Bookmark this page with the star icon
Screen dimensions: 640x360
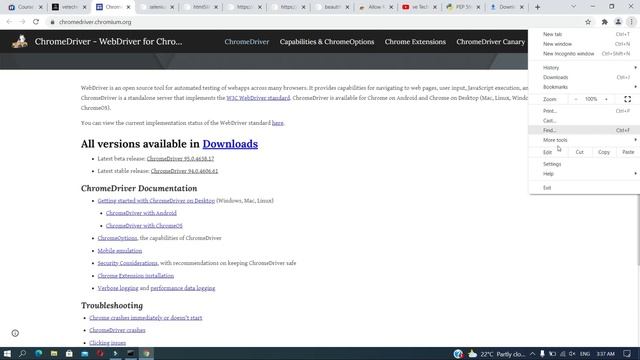coord(588,22)
